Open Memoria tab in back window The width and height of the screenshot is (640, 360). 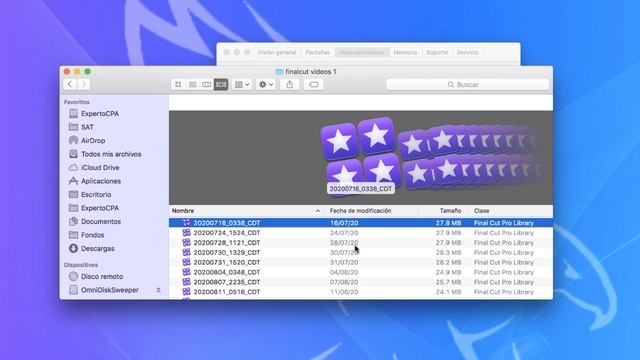405,52
